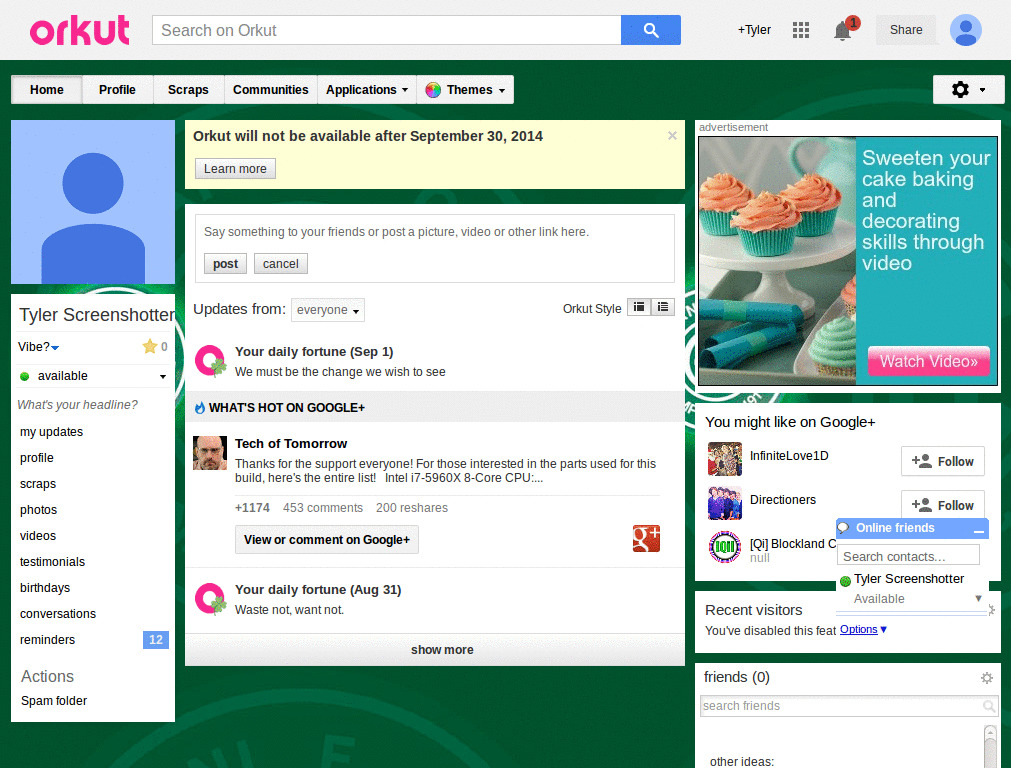Click the Themes color wheel icon
This screenshot has height=768, width=1024.
(x=432, y=90)
